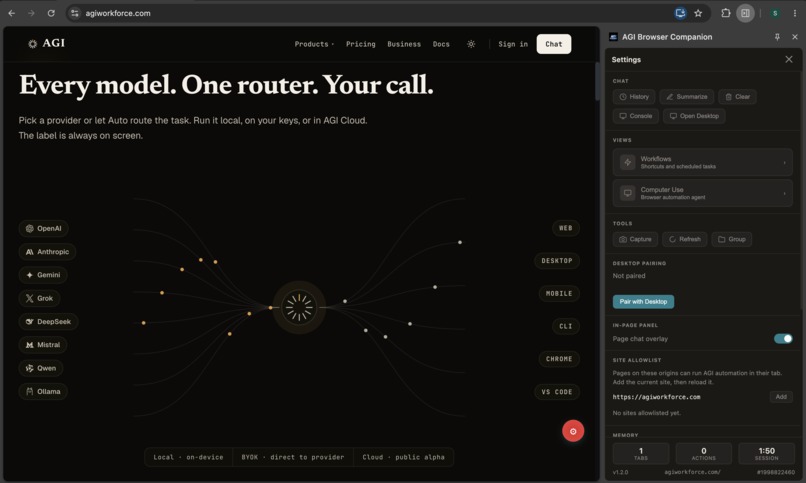
Task: Open the Docs link
Action: tap(441, 44)
